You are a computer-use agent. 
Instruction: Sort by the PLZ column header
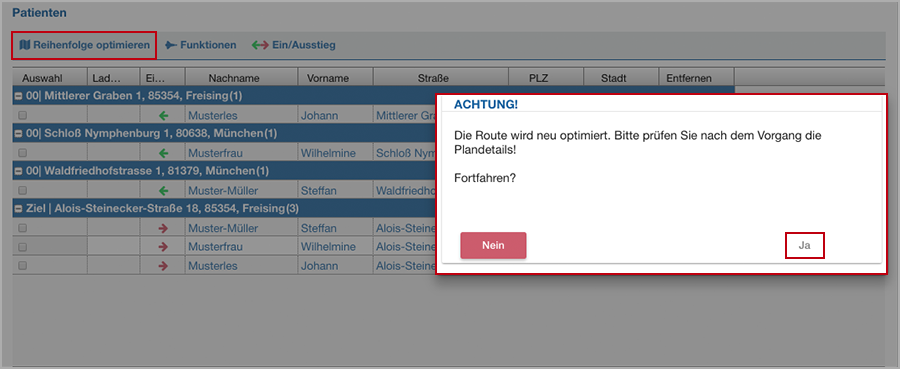point(546,78)
